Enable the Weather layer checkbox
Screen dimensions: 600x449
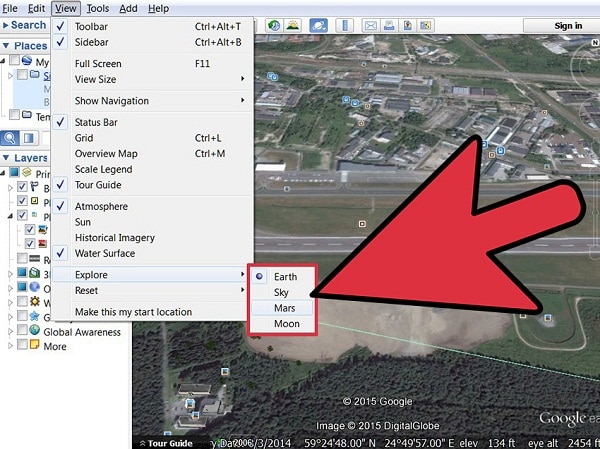(22, 302)
